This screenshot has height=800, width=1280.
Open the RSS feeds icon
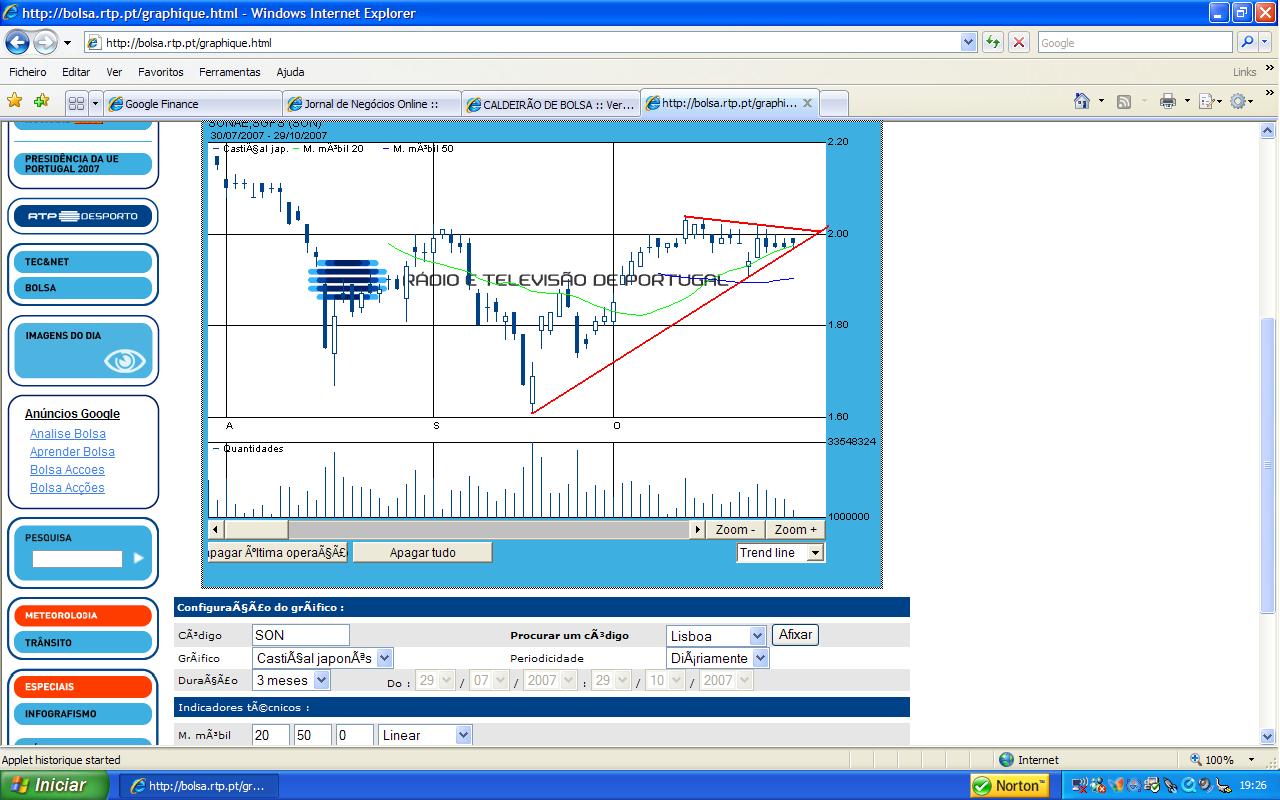tap(1124, 101)
